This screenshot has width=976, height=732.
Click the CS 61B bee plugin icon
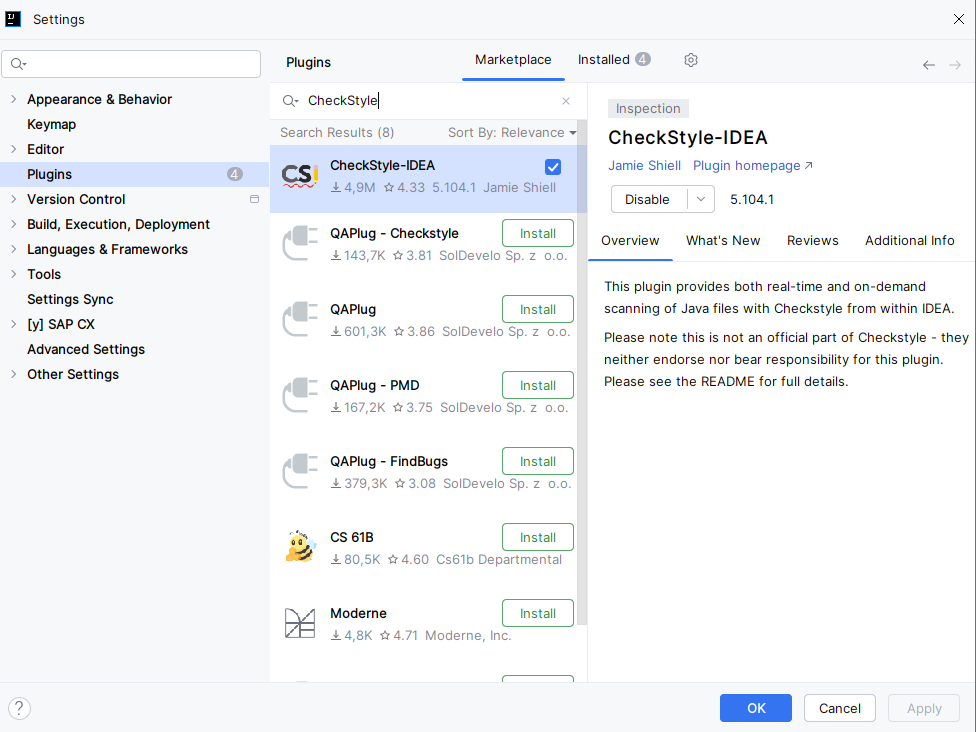pyautogui.click(x=300, y=546)
